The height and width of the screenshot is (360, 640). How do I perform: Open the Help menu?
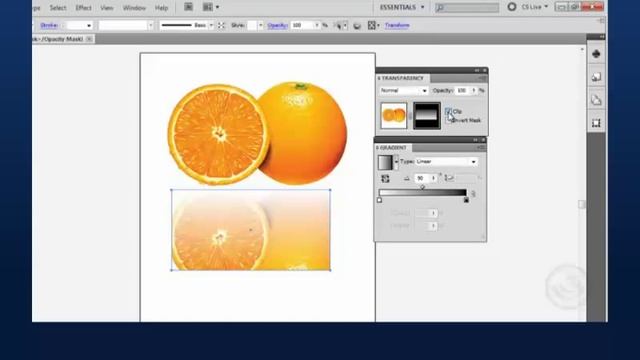click(161, 8)
